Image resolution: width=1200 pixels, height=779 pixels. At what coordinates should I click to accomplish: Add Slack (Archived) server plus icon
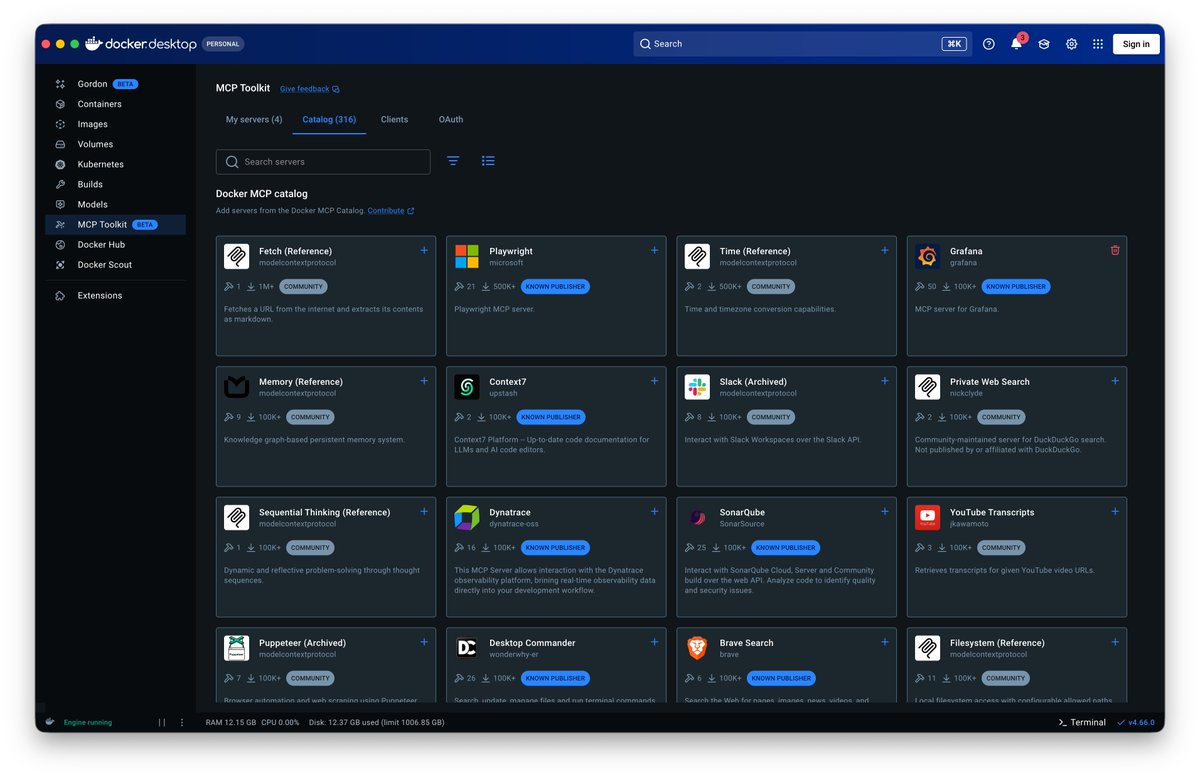(885, 381)
